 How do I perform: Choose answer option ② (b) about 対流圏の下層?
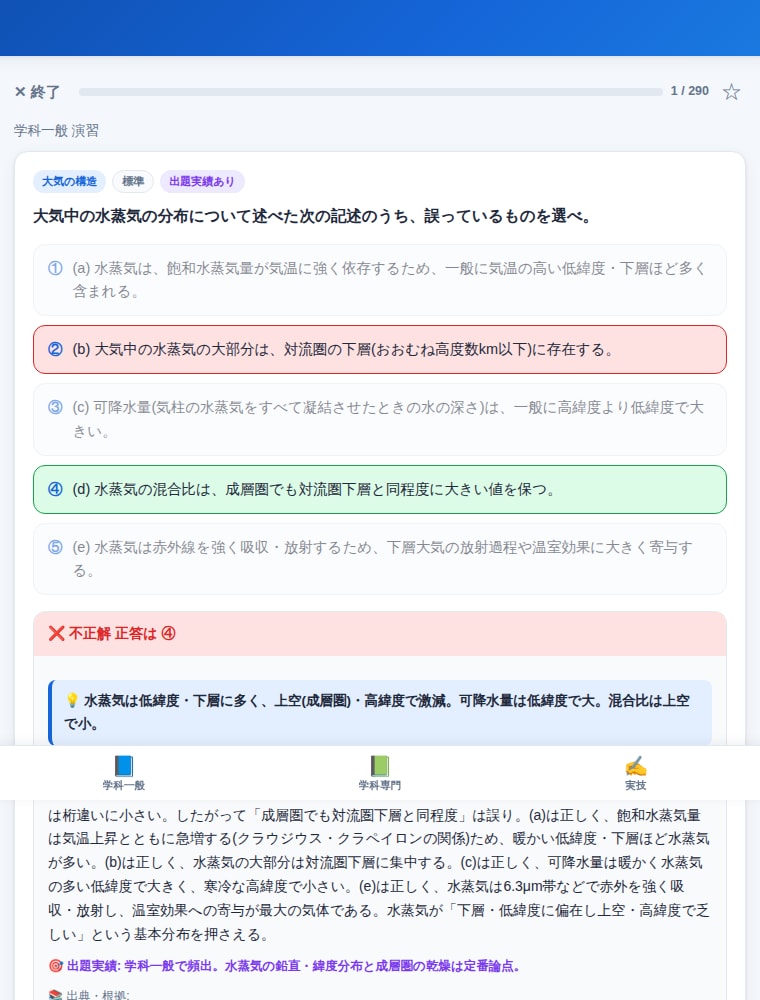pos(379,349)
